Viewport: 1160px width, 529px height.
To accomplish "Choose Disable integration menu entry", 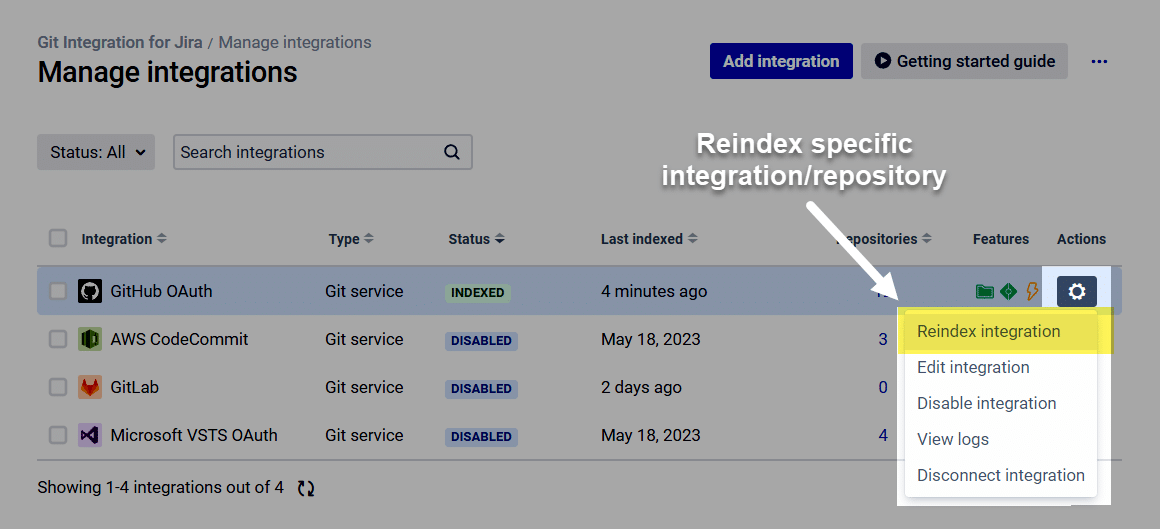I will coord(1001,404).
